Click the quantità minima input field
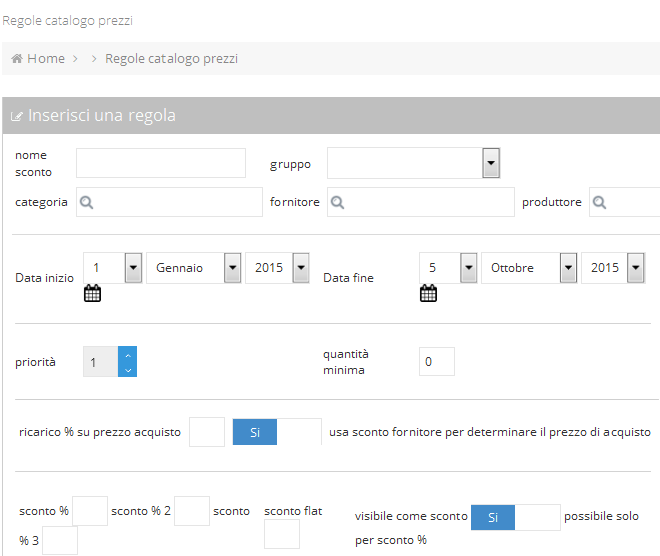660x556 pixels. 437,362
